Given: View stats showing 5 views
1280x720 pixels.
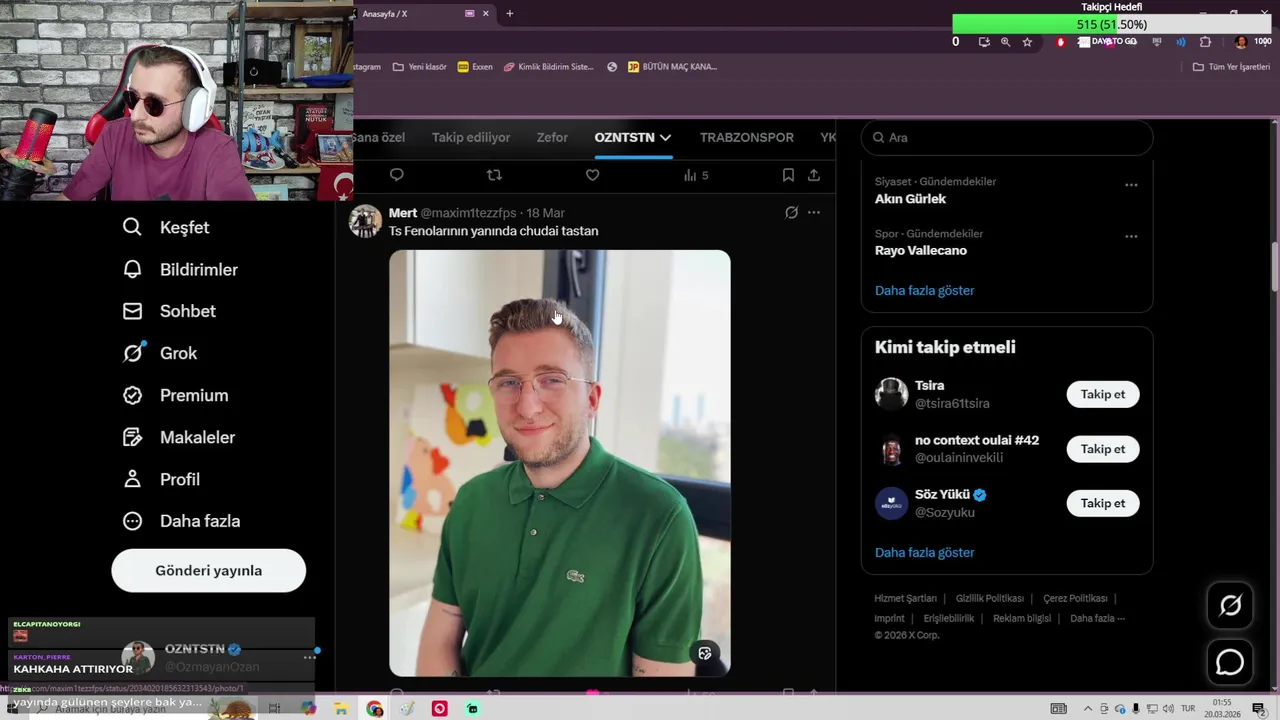Looking at the screenshot, I should coord(696,175).
